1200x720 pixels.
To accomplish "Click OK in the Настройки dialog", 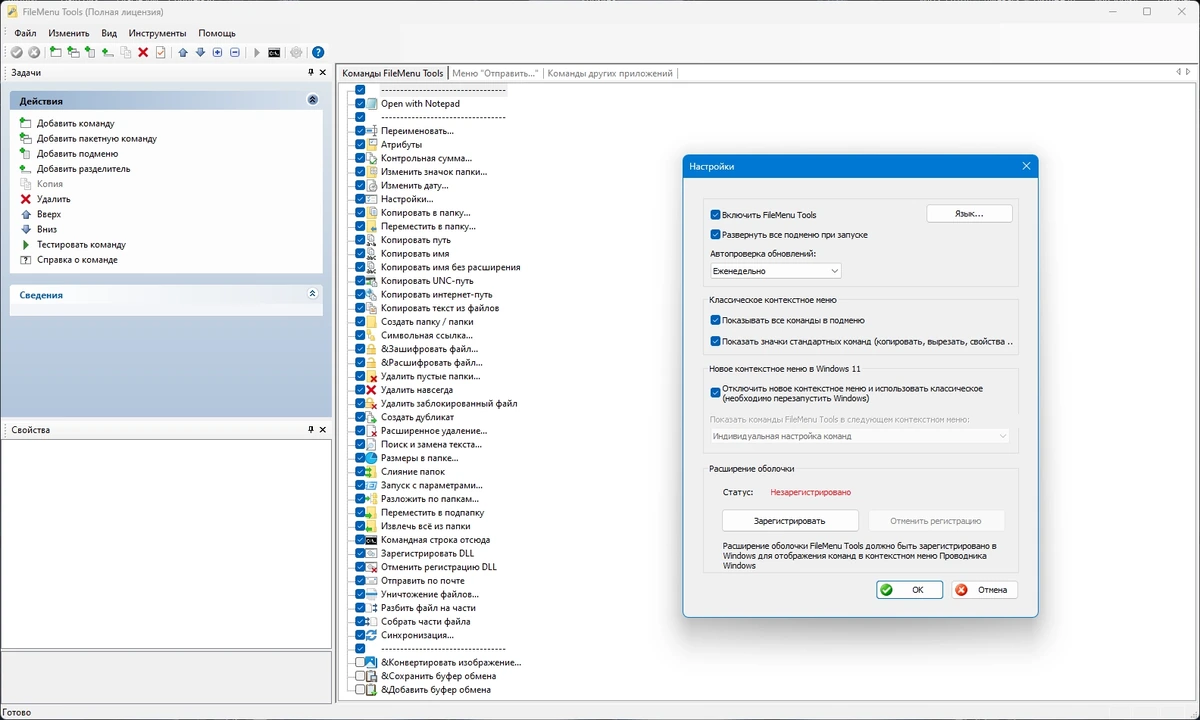I will (x=909, y=590).
